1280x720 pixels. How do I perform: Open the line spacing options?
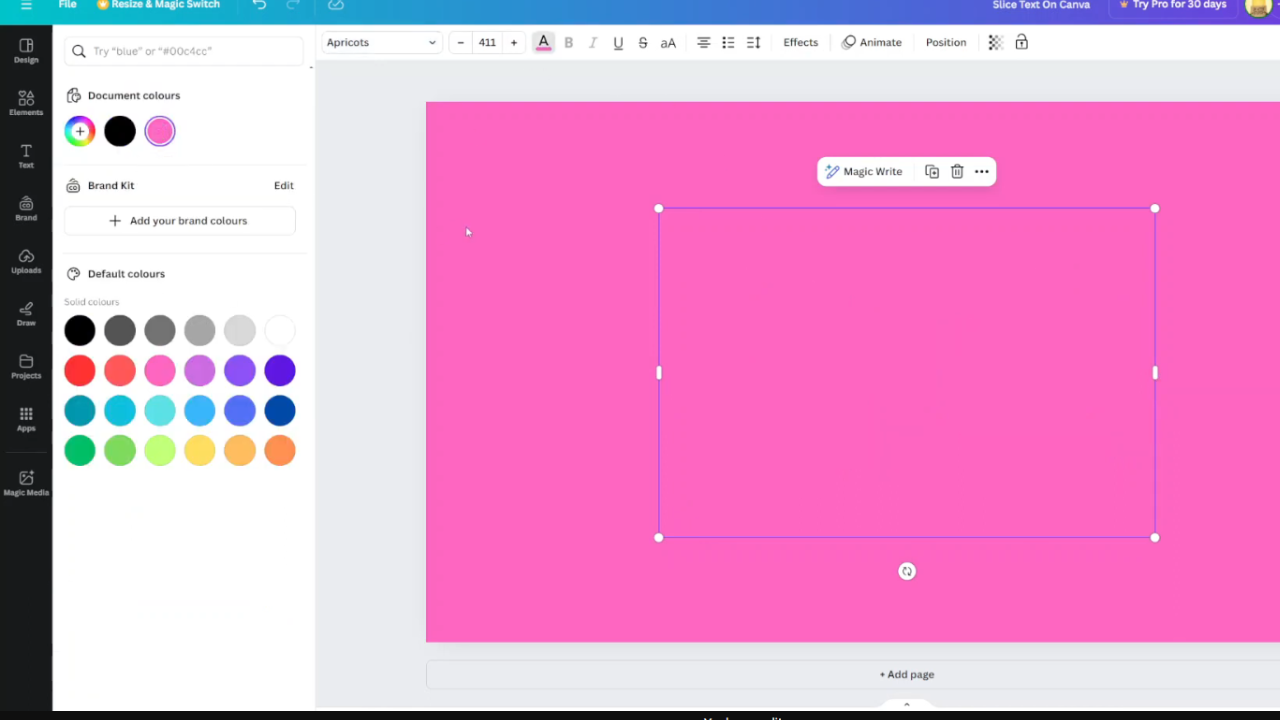pos(753,42)
